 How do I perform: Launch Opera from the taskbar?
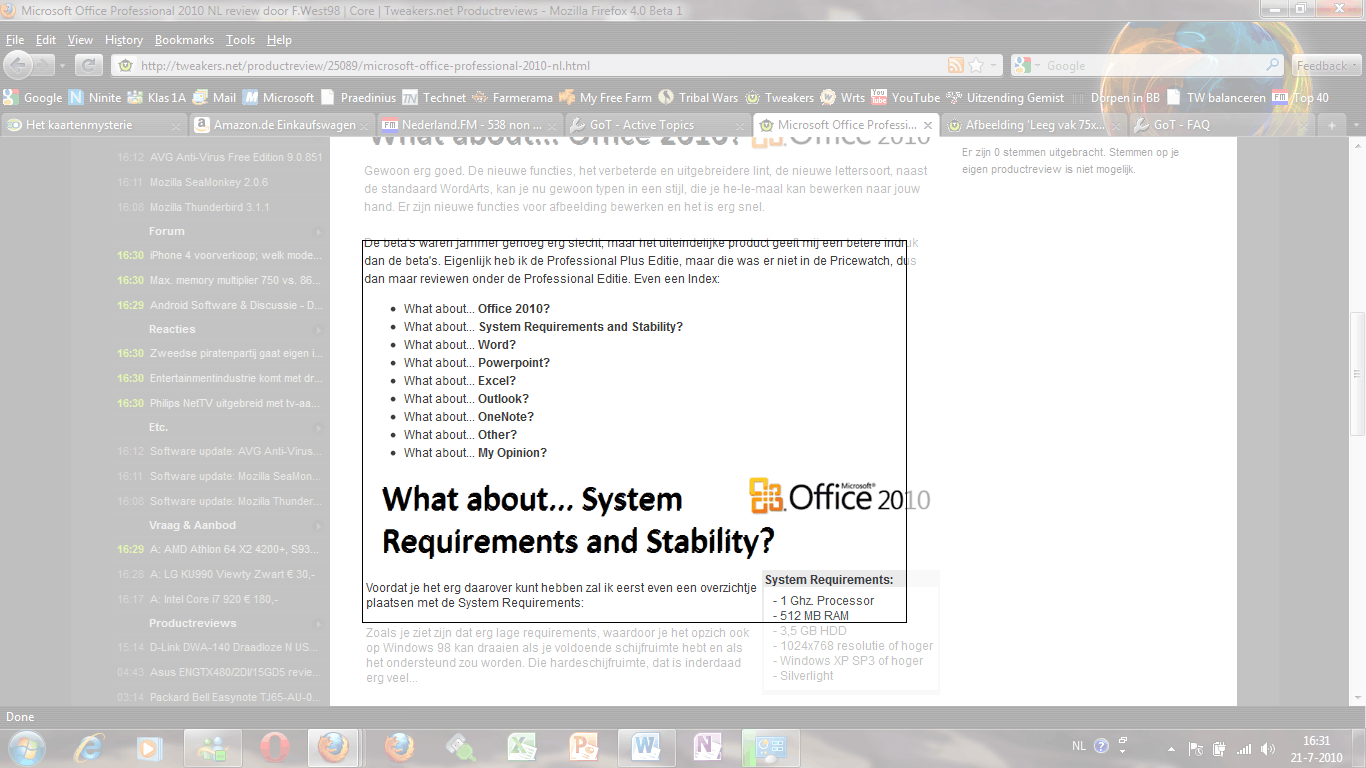(274, 748)
